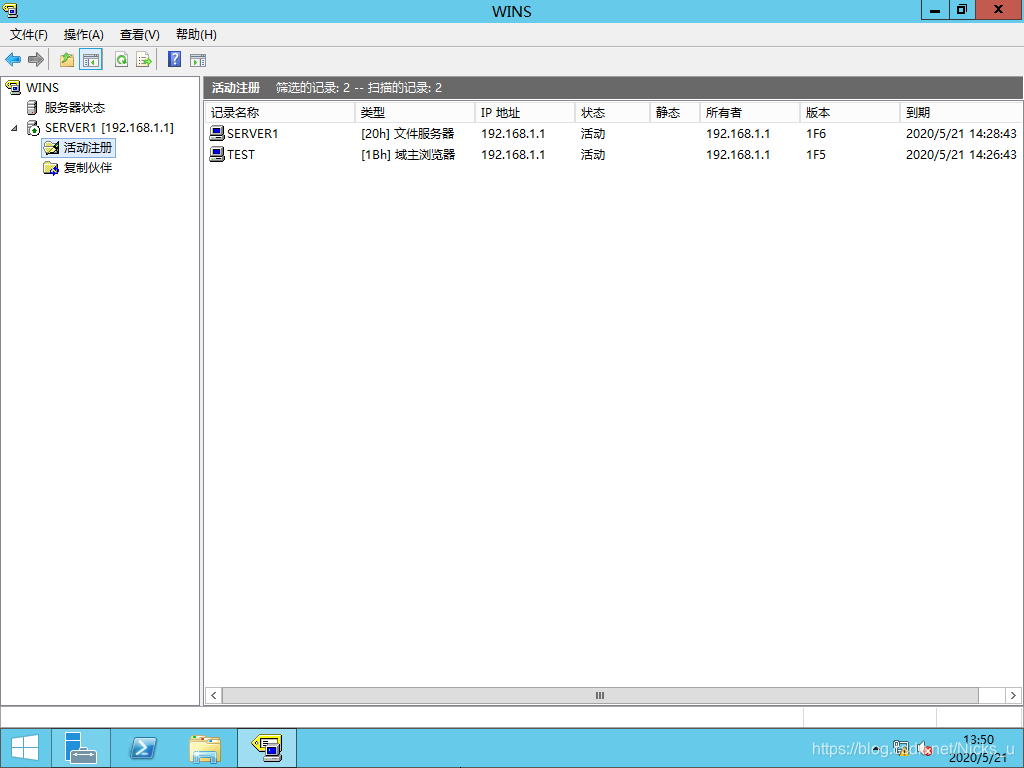
Task: Open the 文件(F) menu
Action: (29, 35)
